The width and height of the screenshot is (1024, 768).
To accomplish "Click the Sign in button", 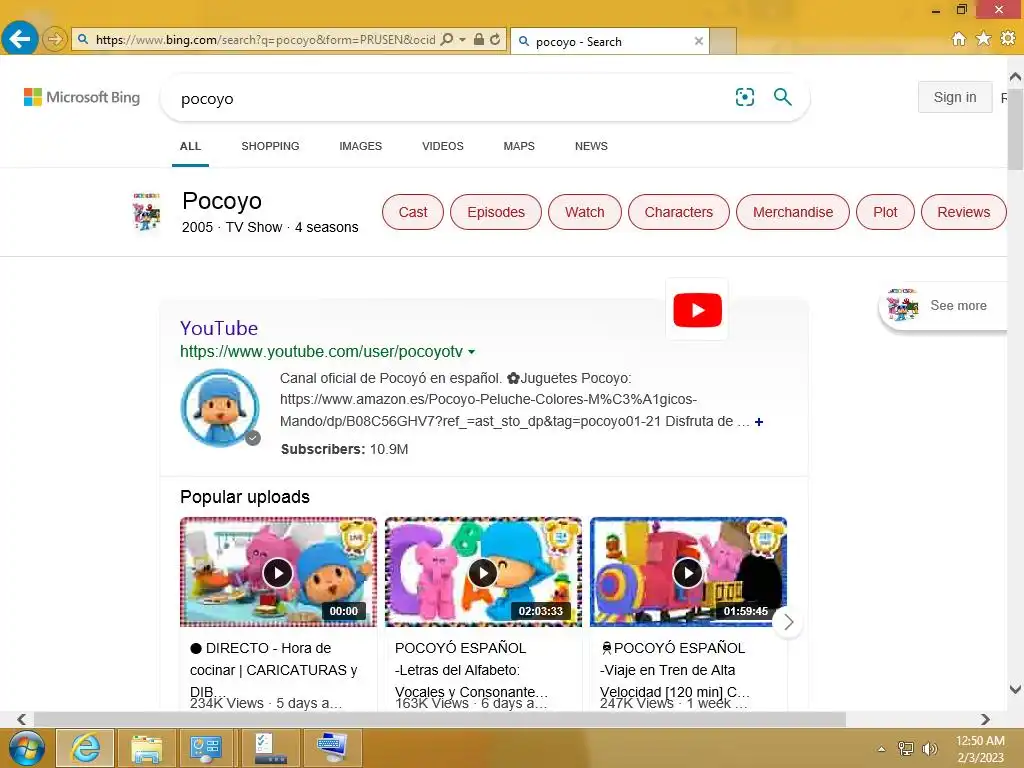I will coord(955,97).
